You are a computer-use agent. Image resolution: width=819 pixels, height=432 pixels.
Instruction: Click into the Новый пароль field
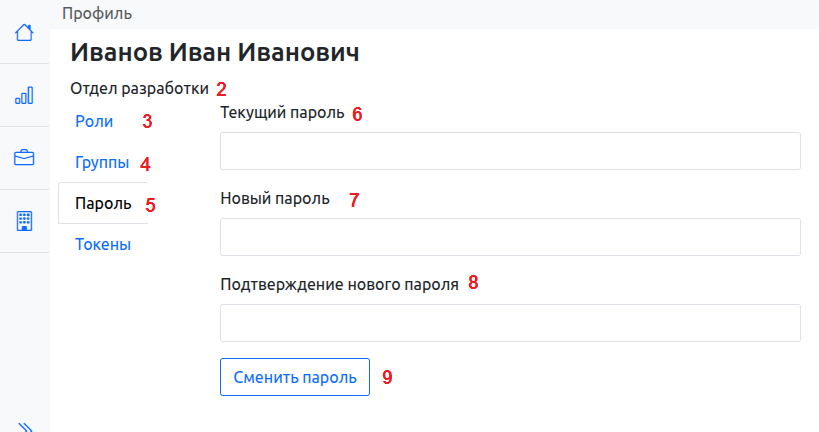pyautogui.click(x=510, y=238)
